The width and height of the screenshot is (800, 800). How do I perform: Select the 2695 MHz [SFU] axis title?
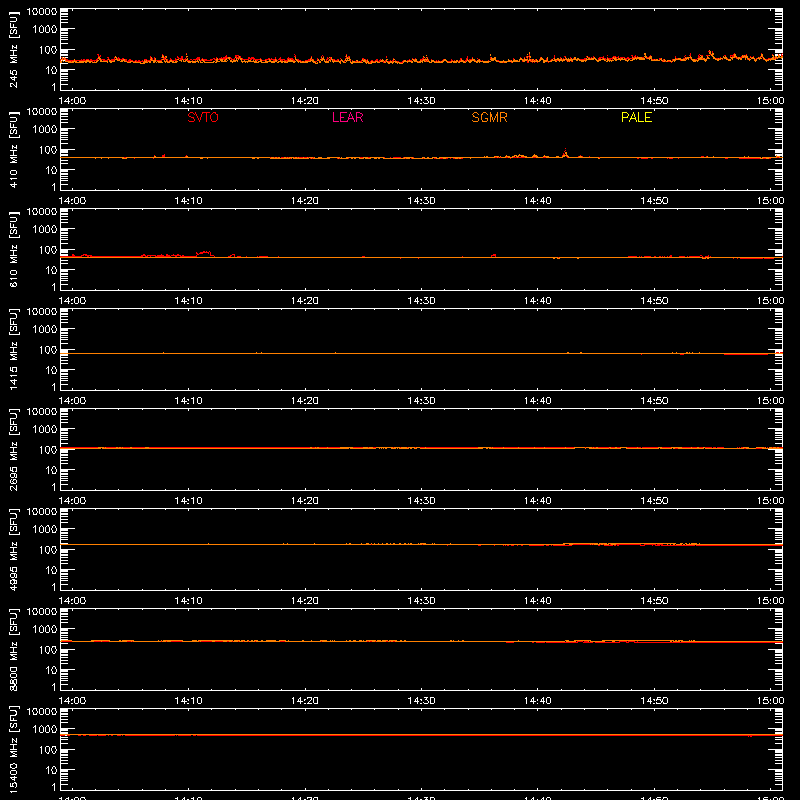(14, 449)
